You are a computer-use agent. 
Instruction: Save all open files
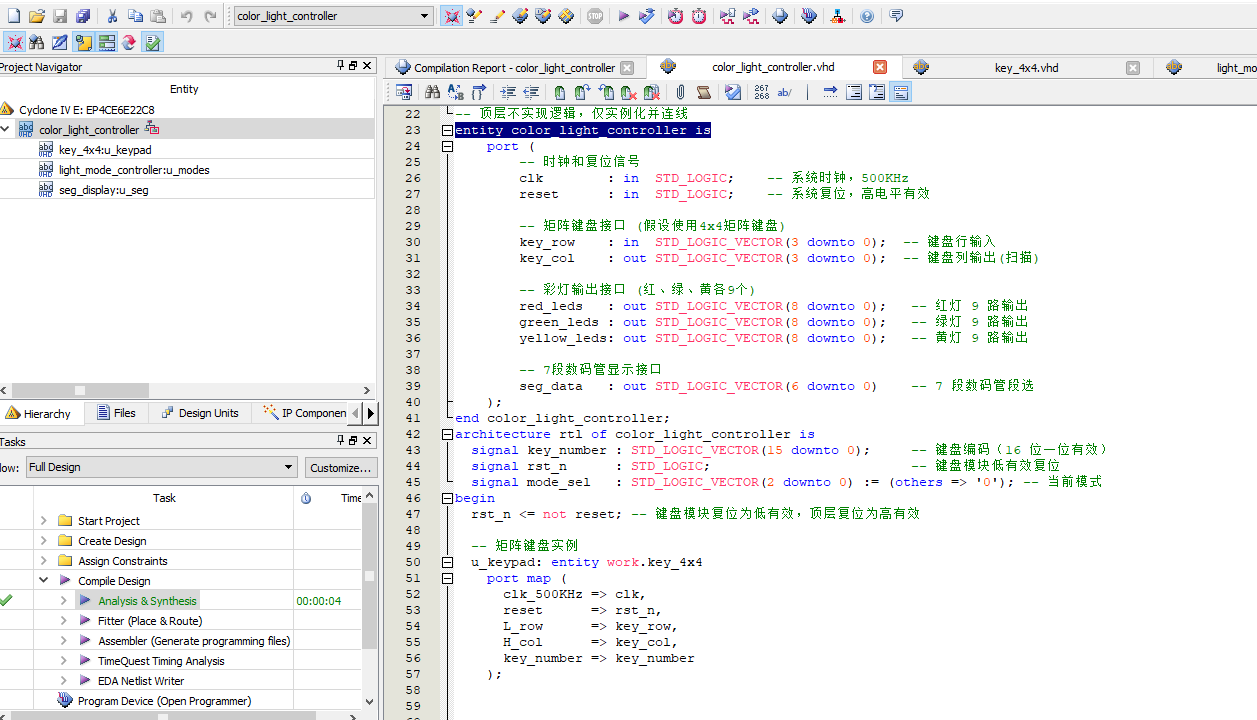[83, 16]
